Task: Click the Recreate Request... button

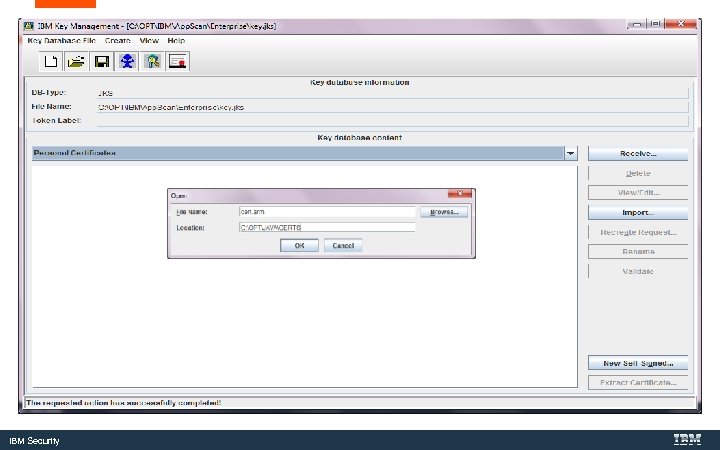Action: (638, 232)
